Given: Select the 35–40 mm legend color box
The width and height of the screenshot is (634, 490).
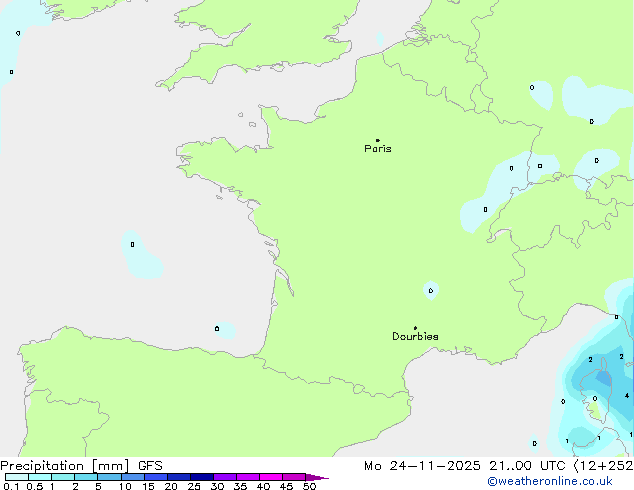Looking at the screenshot, I should [248, 477].
